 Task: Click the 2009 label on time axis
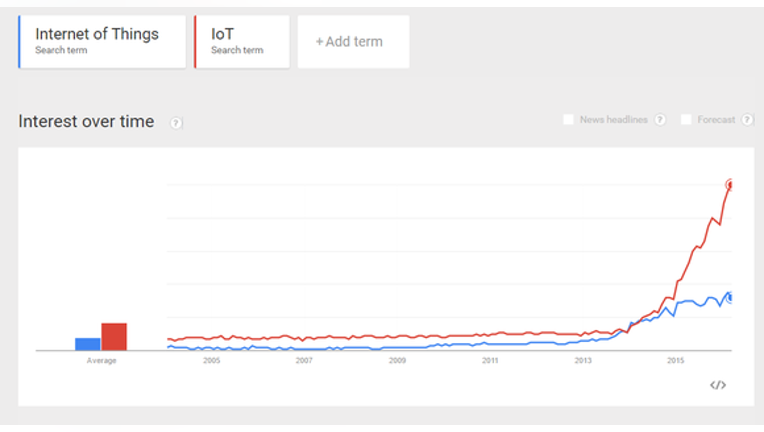tap(397, 361)
